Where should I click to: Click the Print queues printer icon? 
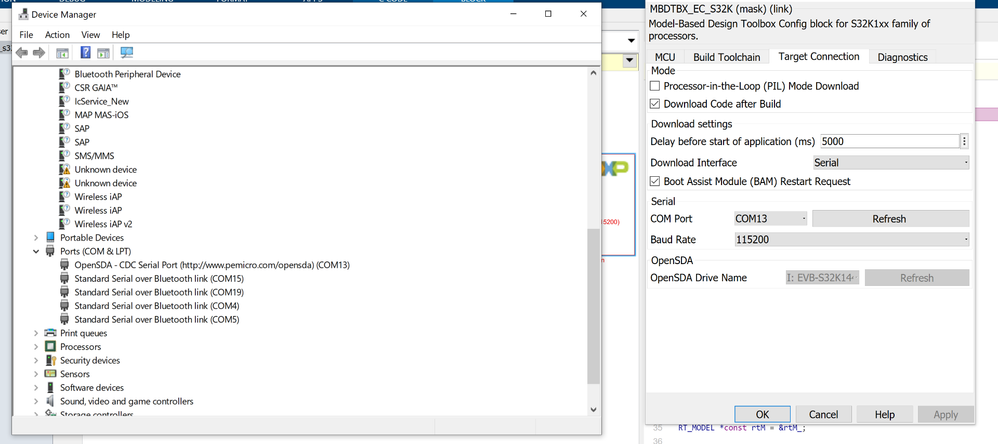[x=50, y=333]
